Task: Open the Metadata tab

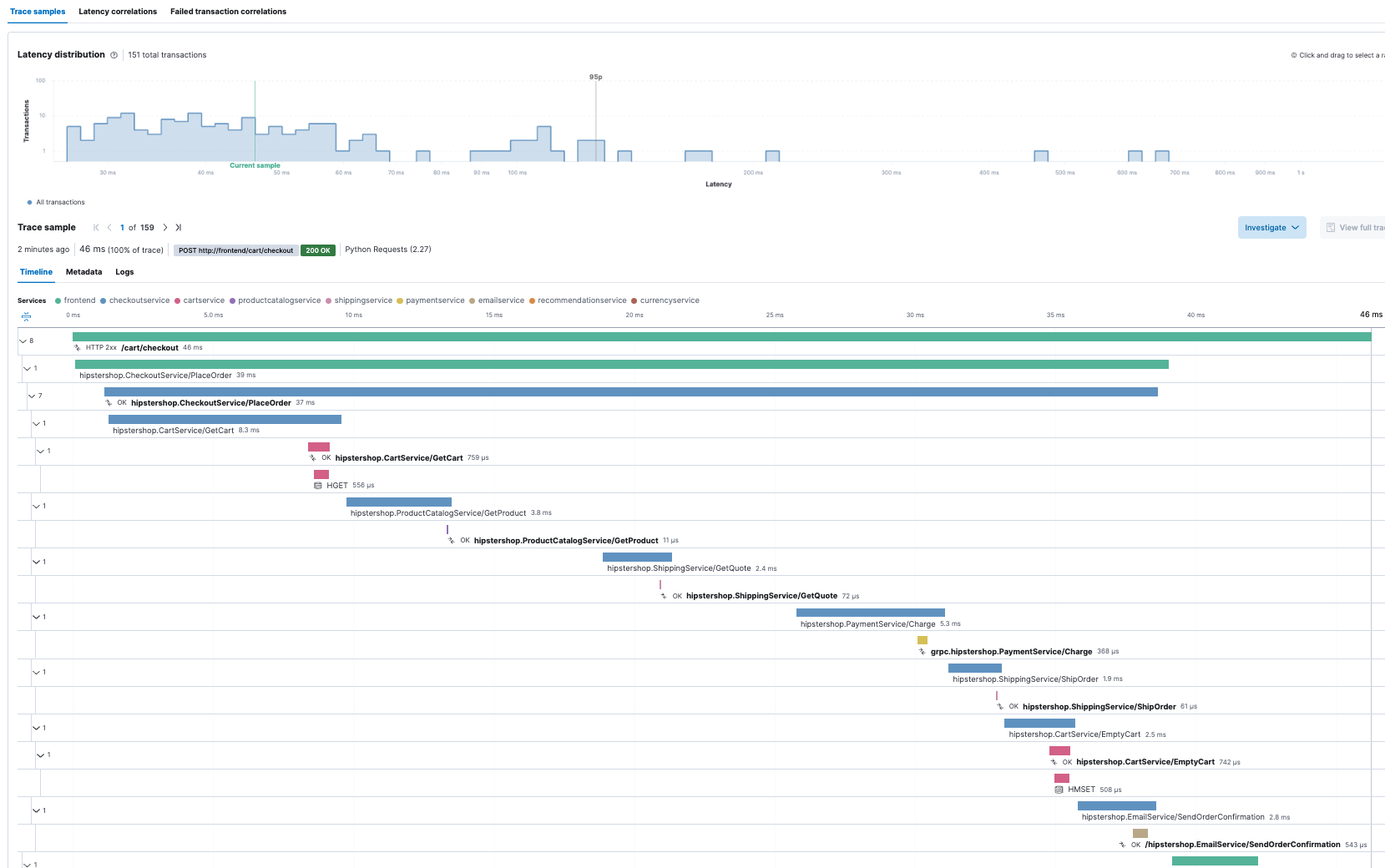Action: coord(83,272)
